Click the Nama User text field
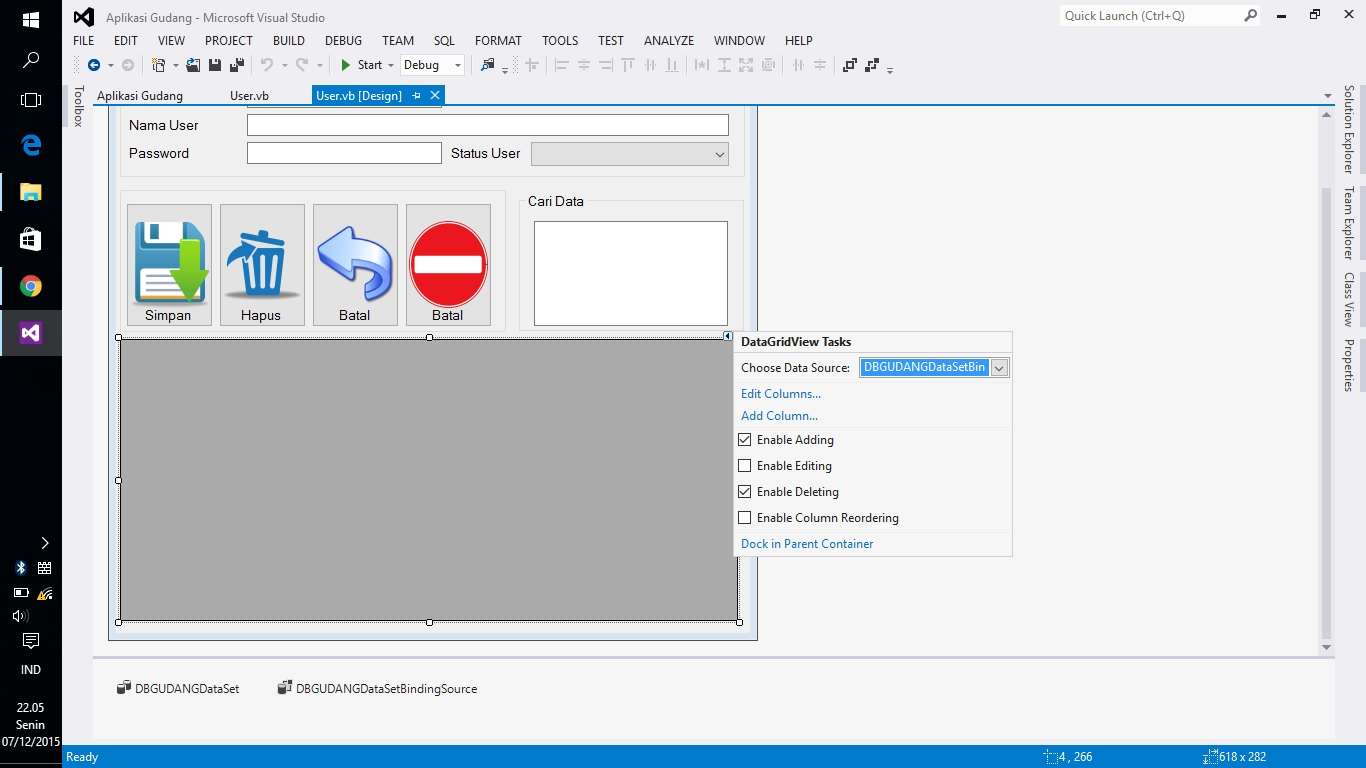The width and height of the screenshot is (1366, 768). pos(488,125)
